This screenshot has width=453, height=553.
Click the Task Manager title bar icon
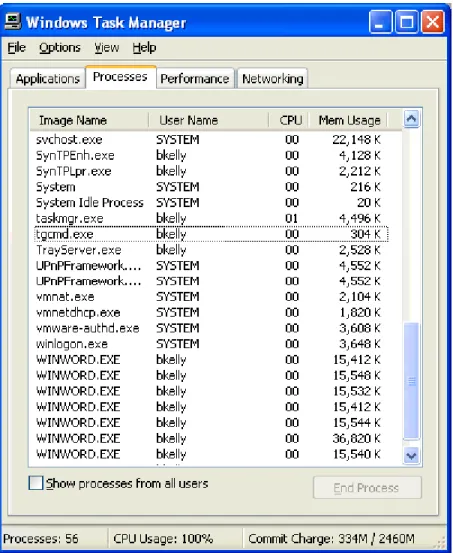[13, 22]
